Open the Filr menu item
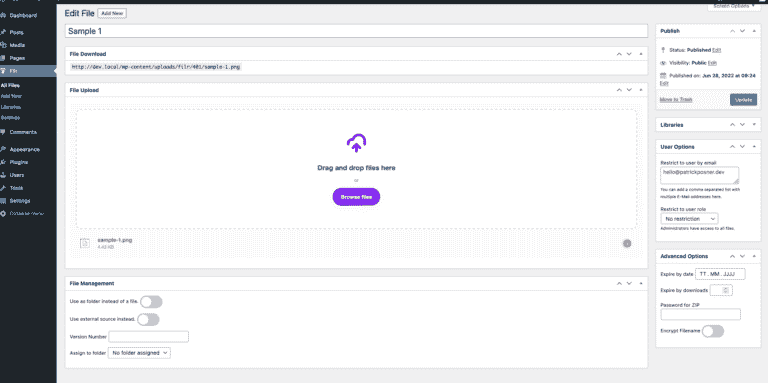The width and height of the screenshot is (768, 383). point(28,71)
